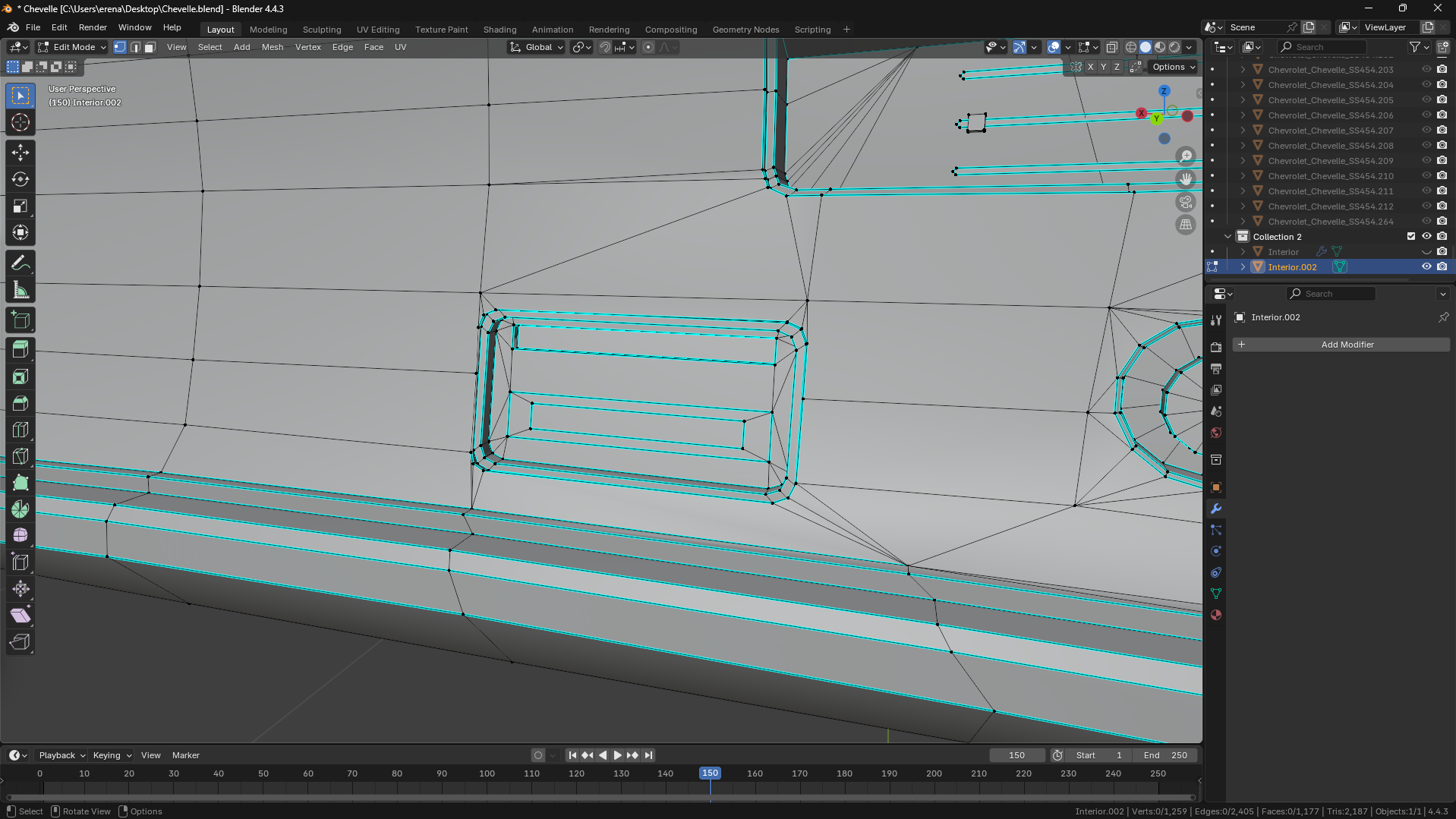
Task: Select the Annotate tool
Action: 20,263
